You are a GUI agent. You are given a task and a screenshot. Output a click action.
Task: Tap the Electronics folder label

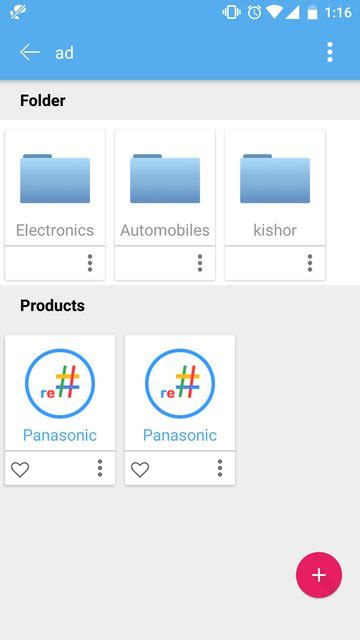click(55, 230)
